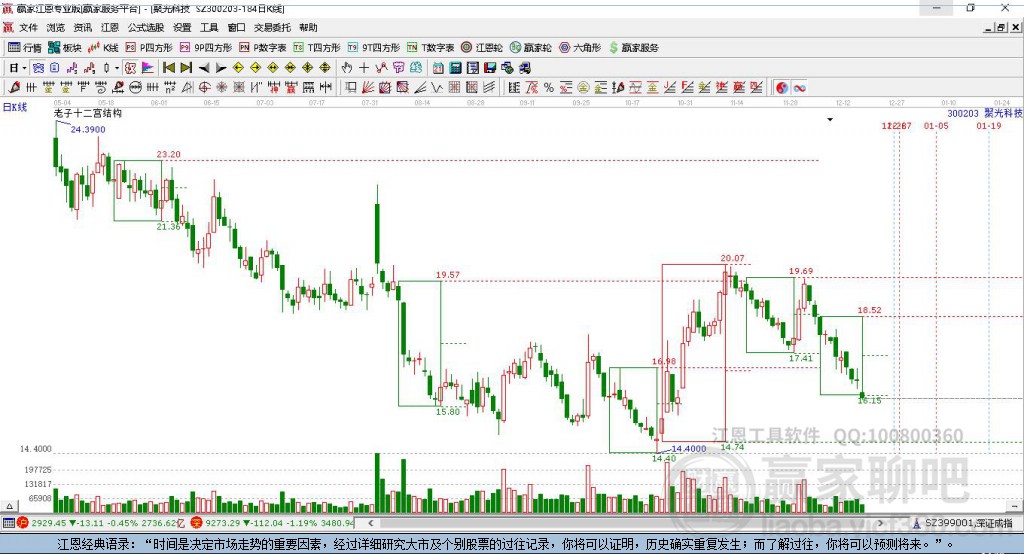Click the 01-19 date marker label

click(989, 125)
